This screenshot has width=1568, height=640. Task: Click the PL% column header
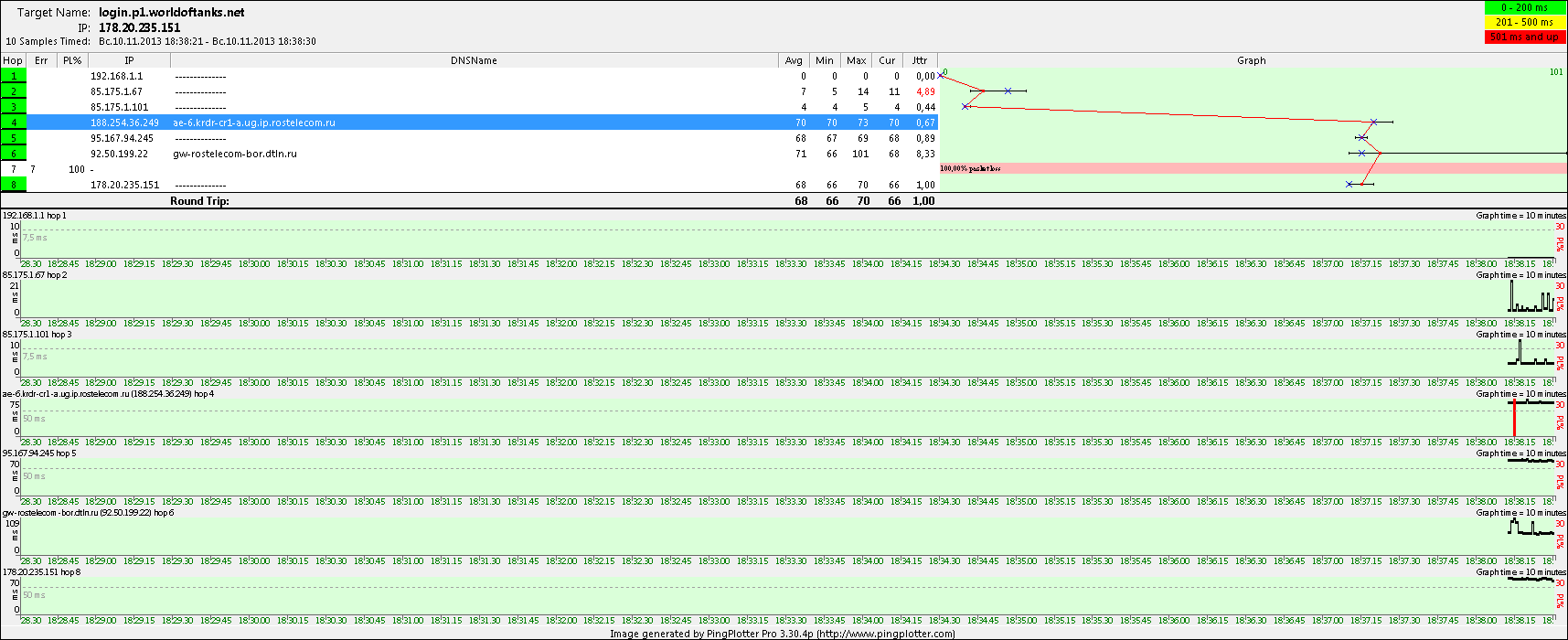[72, 60]
